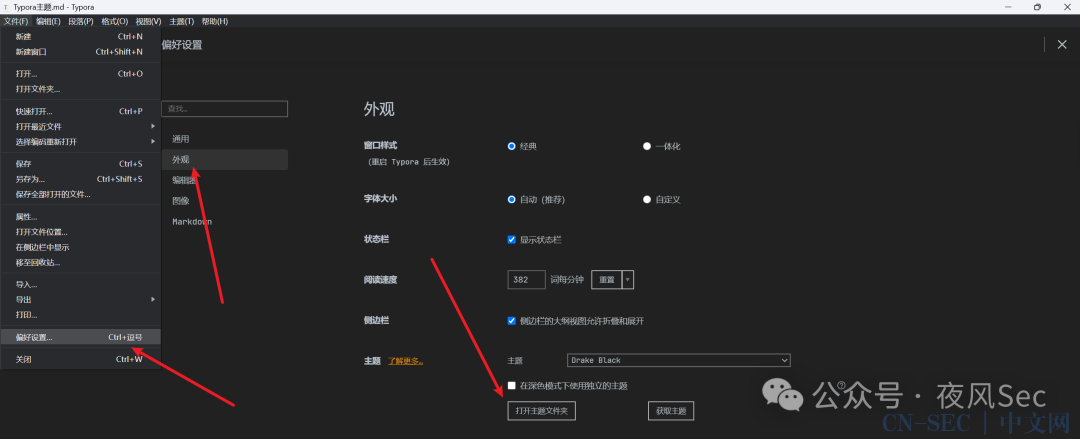Choose 保存 from the file menu

[x=81, y=164]
